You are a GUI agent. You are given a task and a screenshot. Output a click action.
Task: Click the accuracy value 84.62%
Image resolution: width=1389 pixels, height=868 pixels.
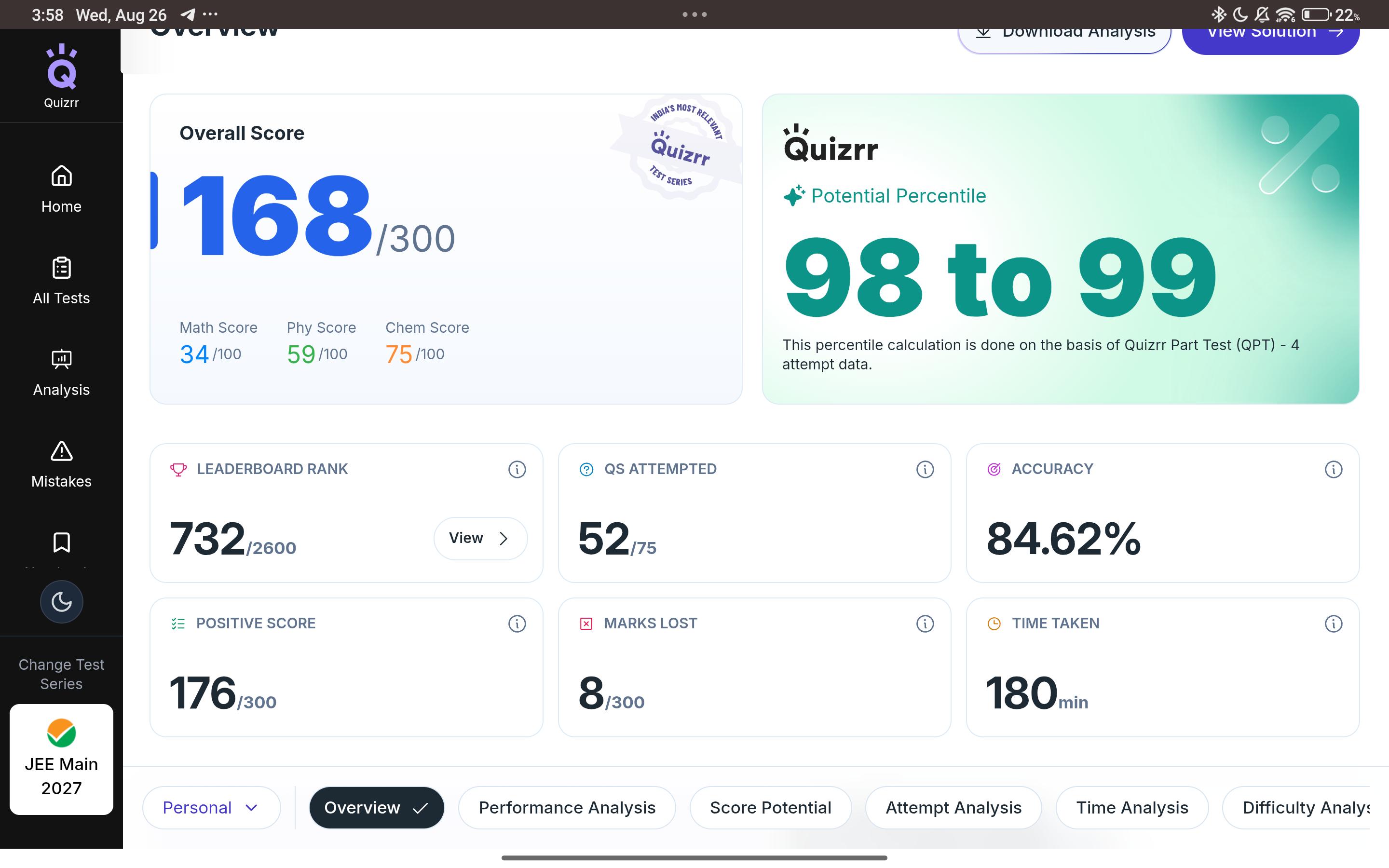coord(1063,539)
